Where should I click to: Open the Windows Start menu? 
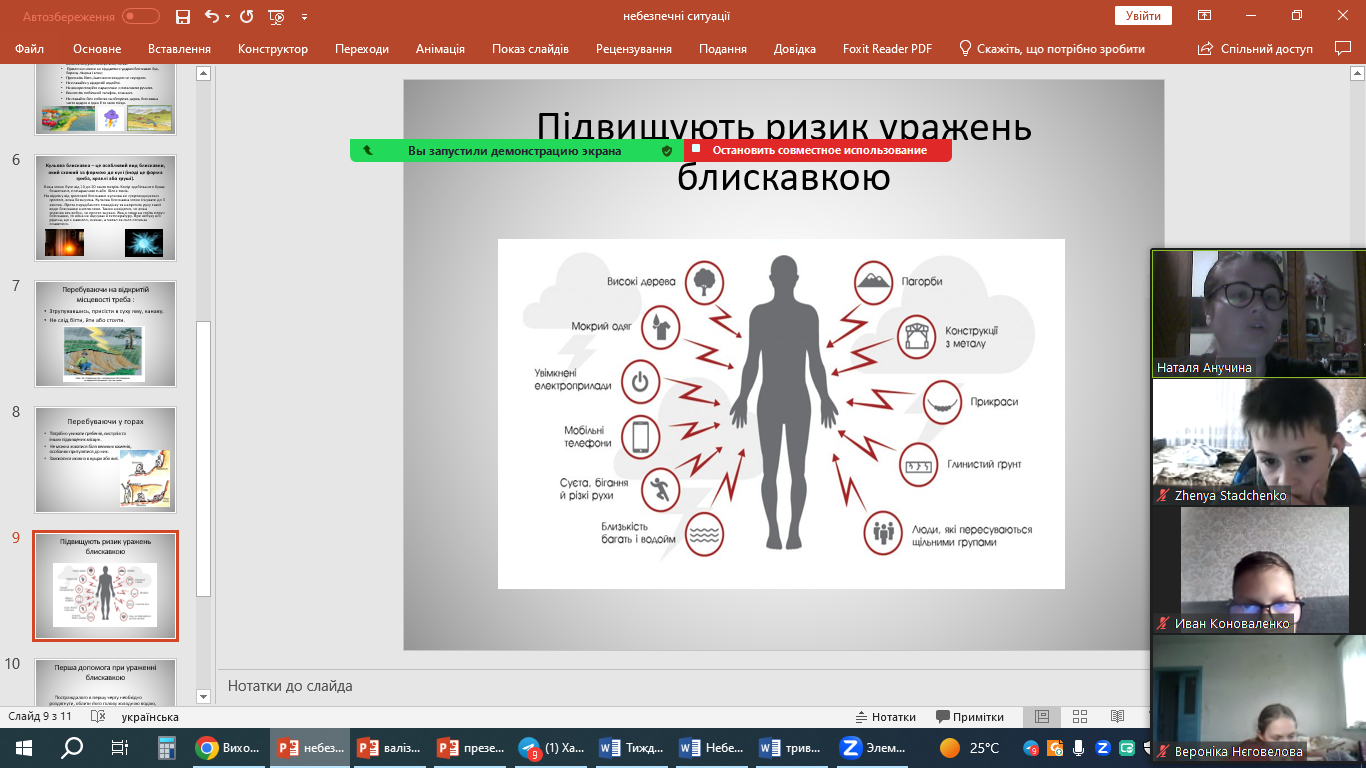[24, 747]
